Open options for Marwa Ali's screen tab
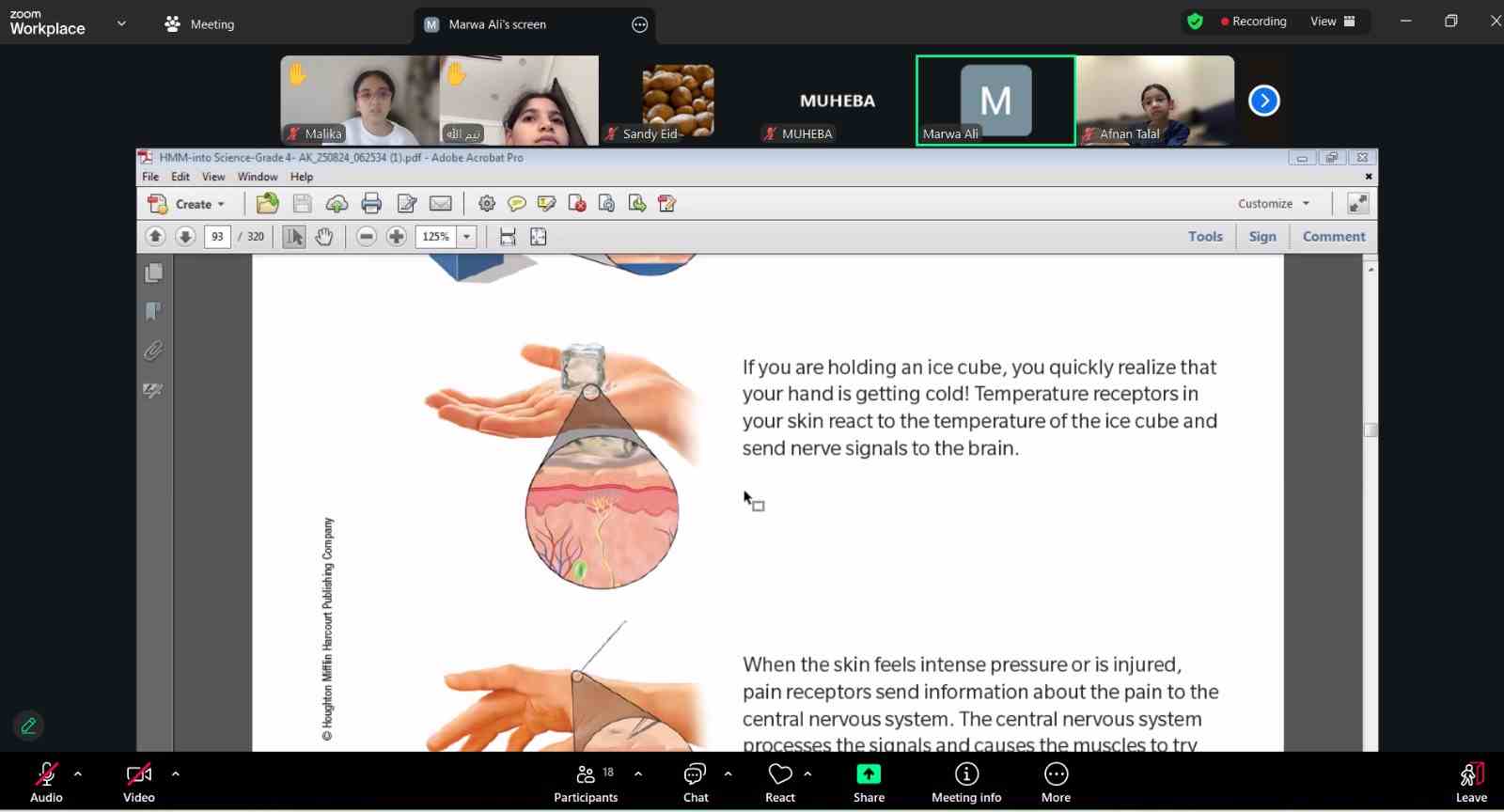 click(x=640, y=24)
